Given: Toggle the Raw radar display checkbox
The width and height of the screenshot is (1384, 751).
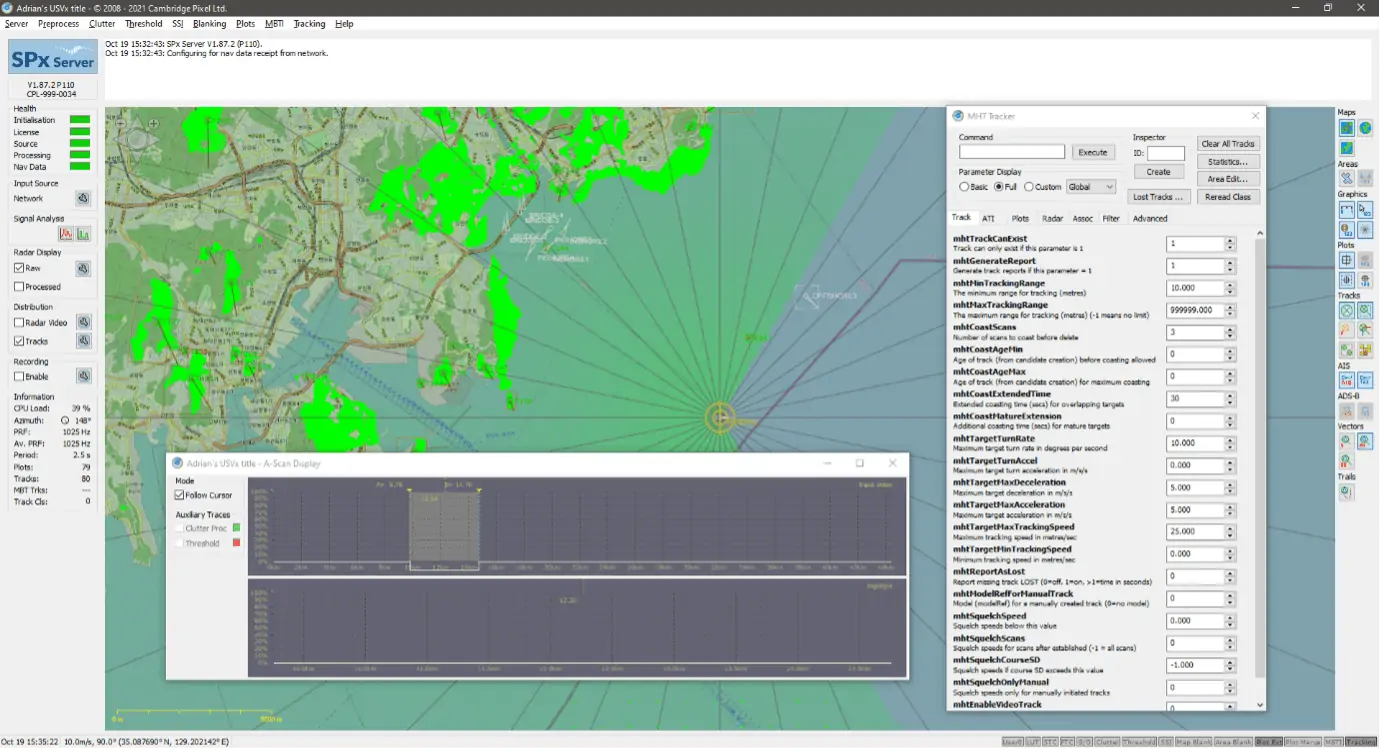Looking at the screenshot, I should point(19,269).
